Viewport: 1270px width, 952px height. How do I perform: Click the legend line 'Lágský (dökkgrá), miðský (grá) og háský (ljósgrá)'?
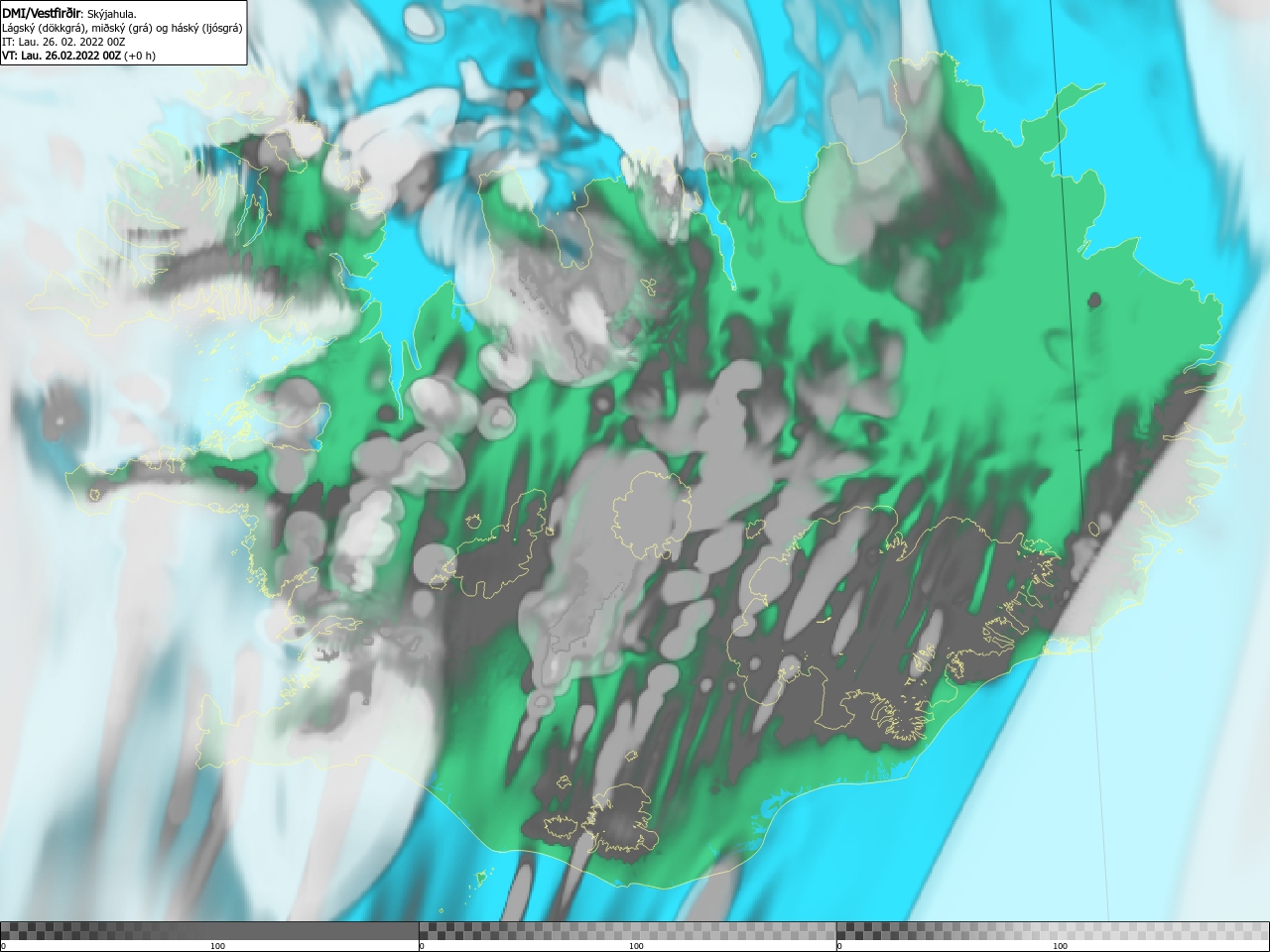[122, 28]
